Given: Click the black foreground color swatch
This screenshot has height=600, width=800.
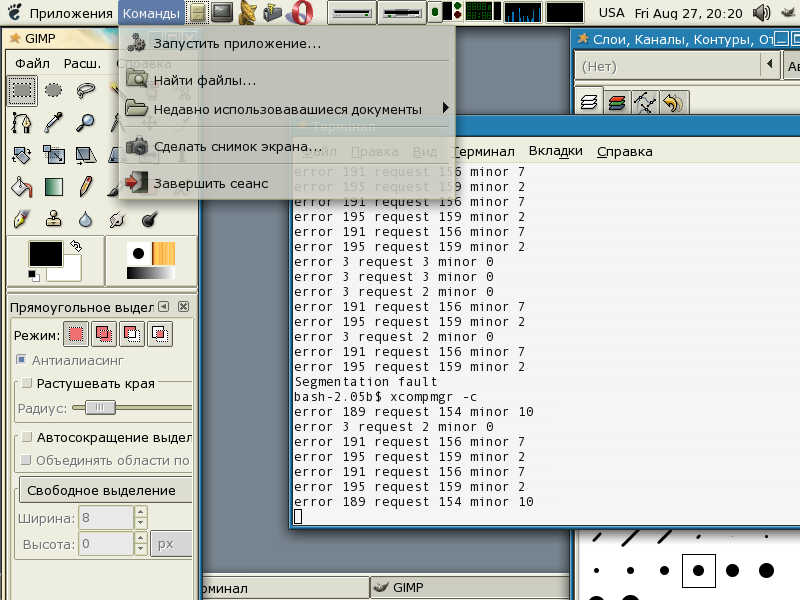Looking at the screenshot, I should (45, 254).
